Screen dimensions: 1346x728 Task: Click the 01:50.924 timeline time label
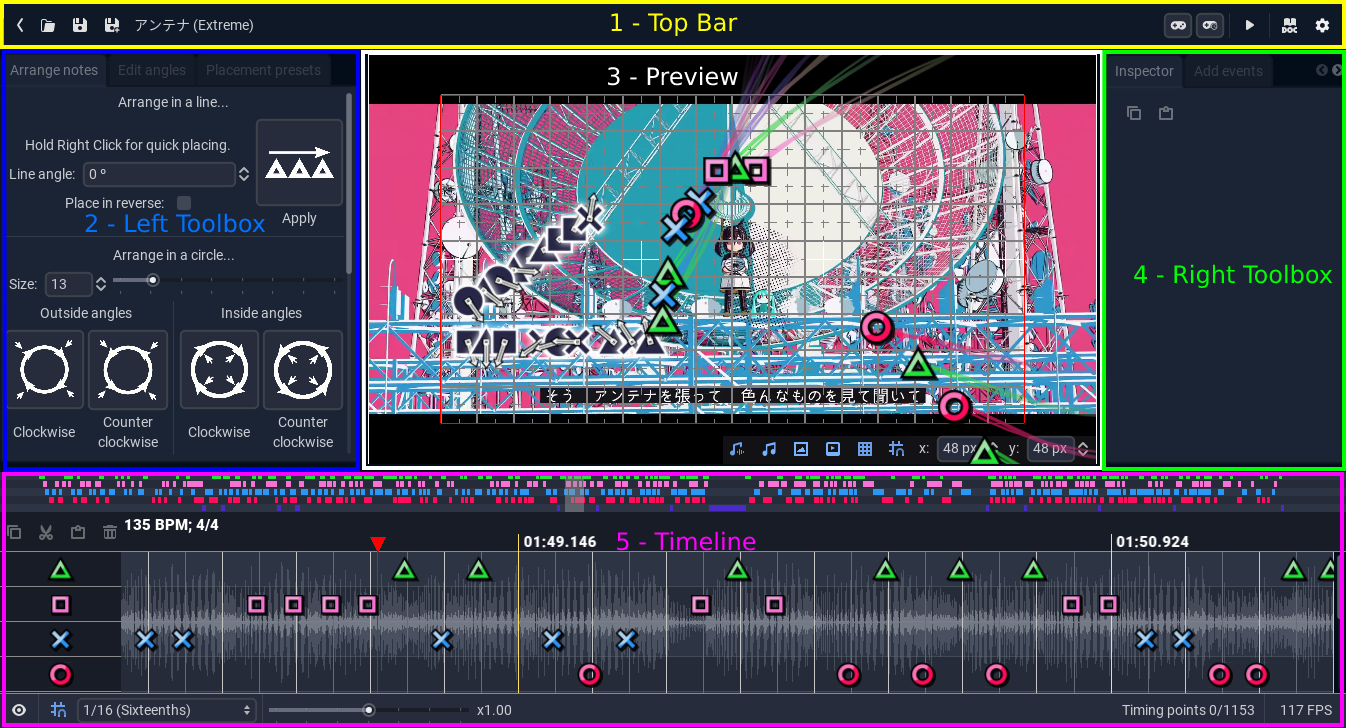point(1152,542)
